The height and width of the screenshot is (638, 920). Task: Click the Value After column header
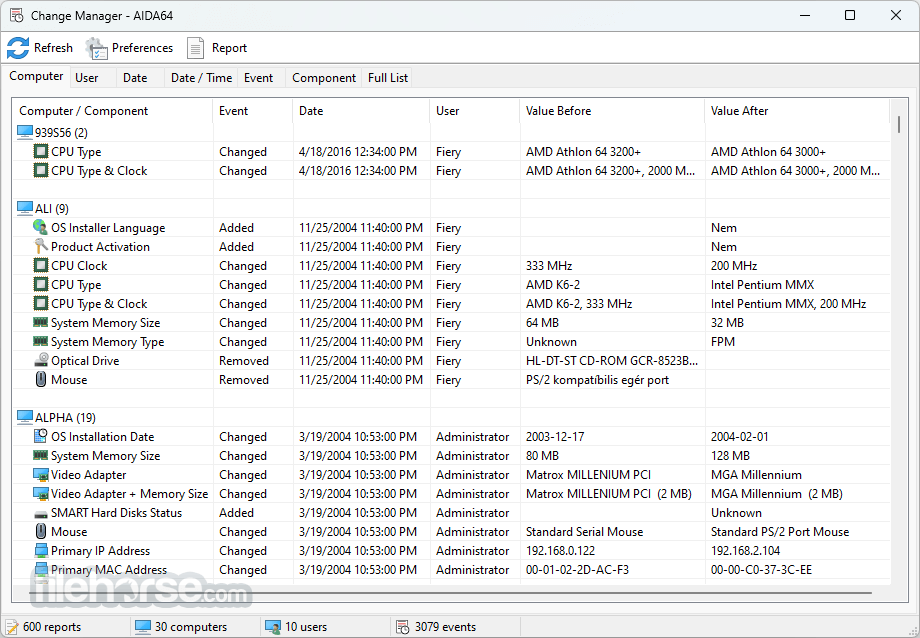tap(797, 111)
